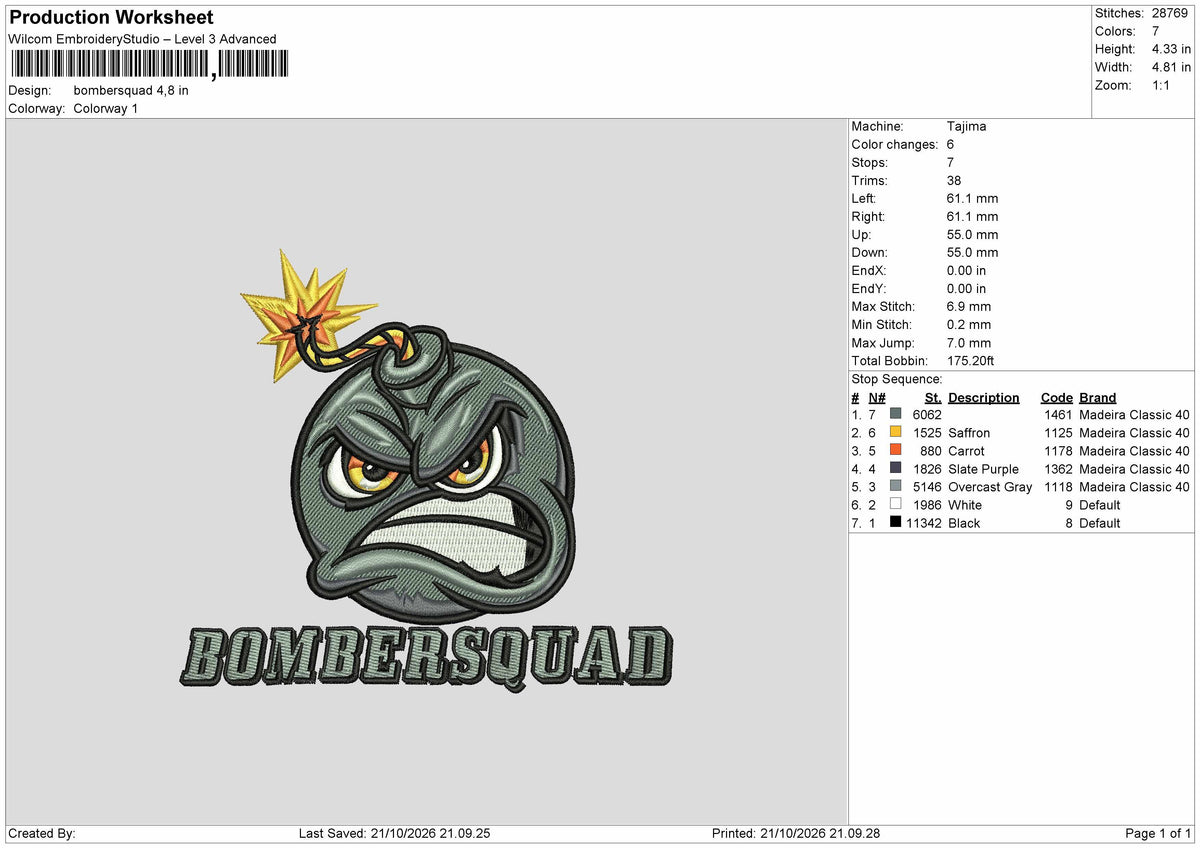The width and height of the screenshot is (1200, 848).
Task: Click the Min Stitch value '0.2 mm'
Action: [x=969, y=324]
